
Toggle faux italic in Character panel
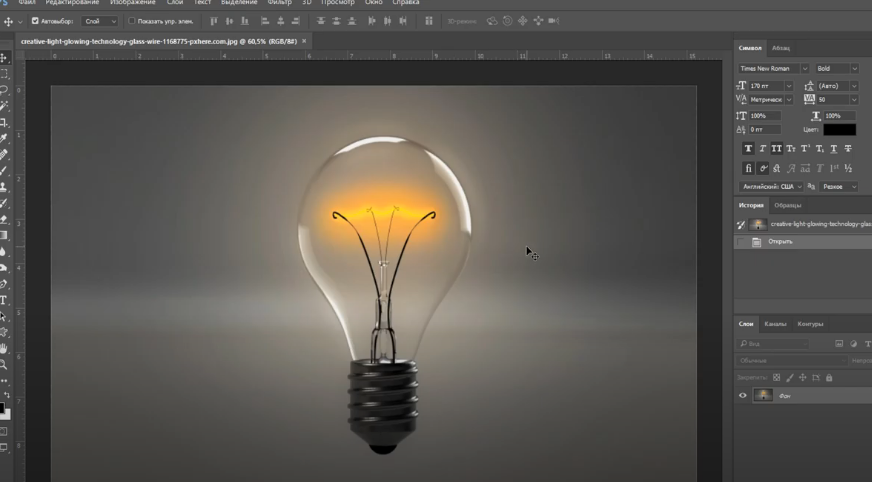[762, 148]
